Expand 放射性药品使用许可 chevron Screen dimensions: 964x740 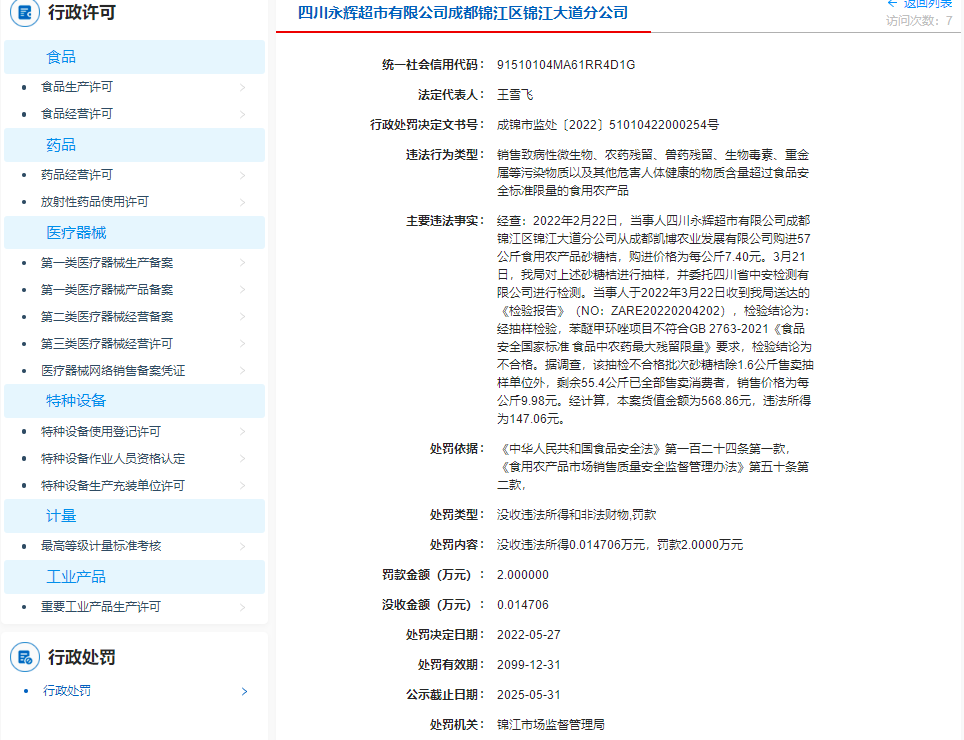point(243,202)
